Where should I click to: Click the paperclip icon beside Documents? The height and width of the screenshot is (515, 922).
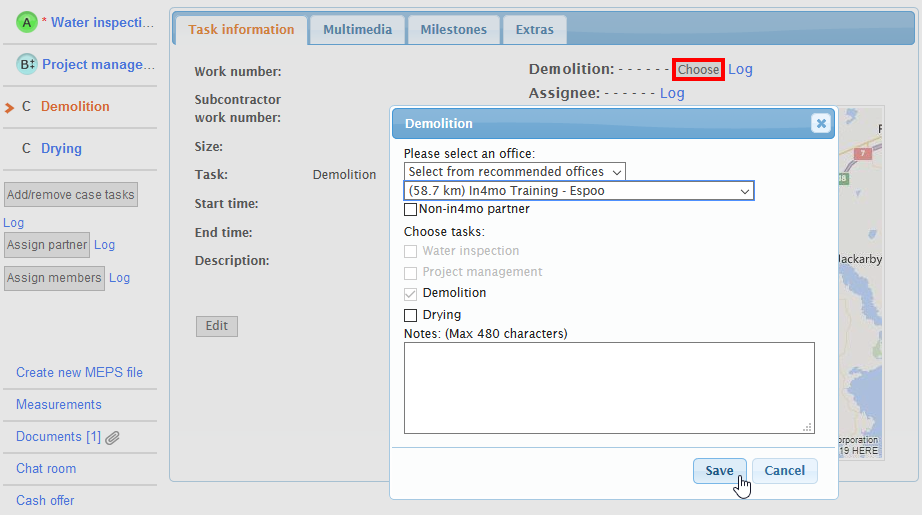(113, 437)
